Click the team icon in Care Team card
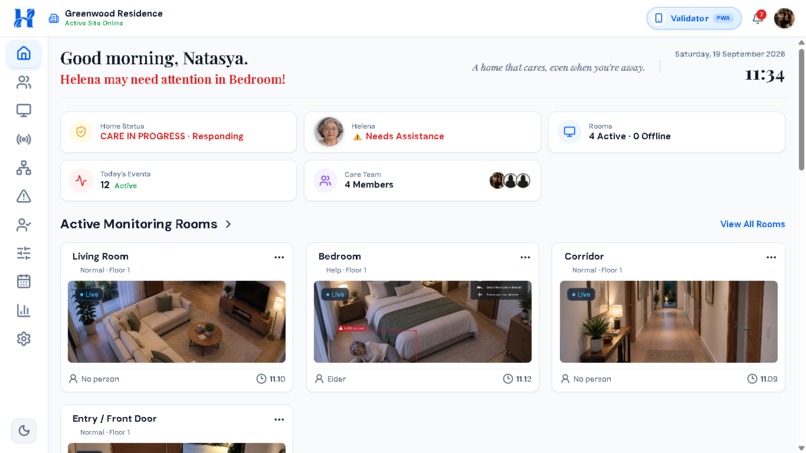This screenshot has height=453, width=806. pyautogui.click(x=325, y=180)
